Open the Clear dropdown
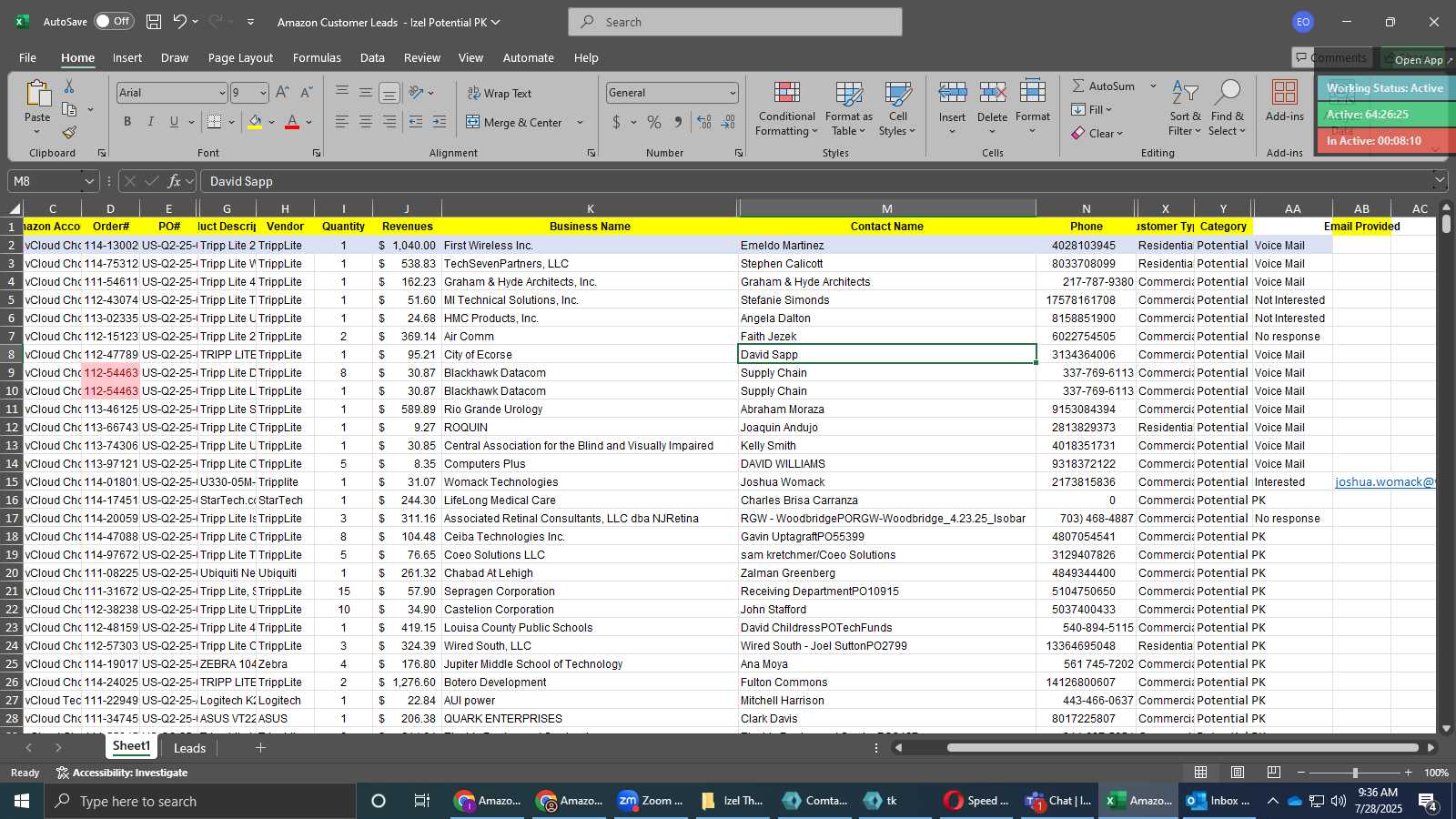1456x819 pixels. [x=1097, y=133]
